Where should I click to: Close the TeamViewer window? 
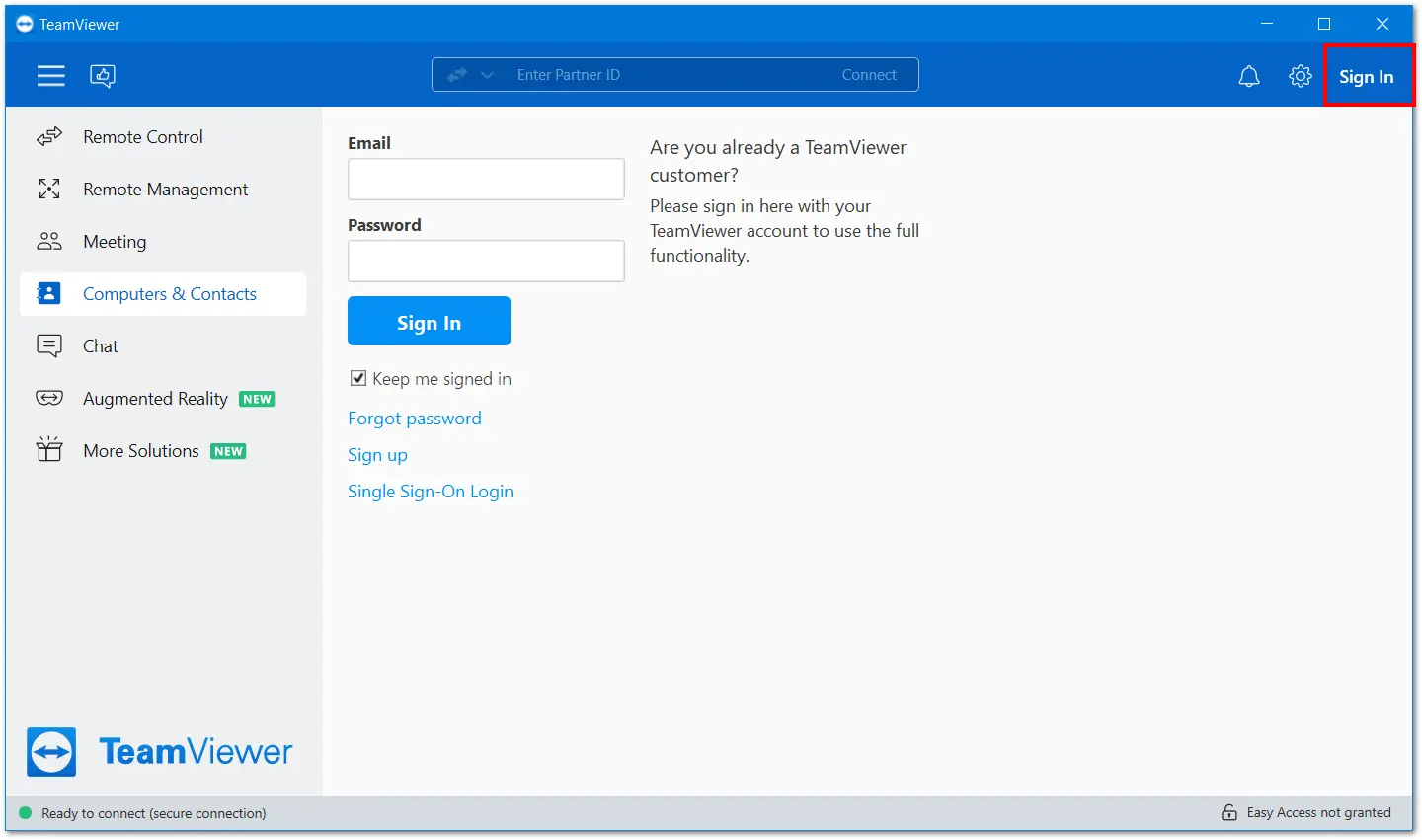pyautogui.click(x=1382, y=24)
